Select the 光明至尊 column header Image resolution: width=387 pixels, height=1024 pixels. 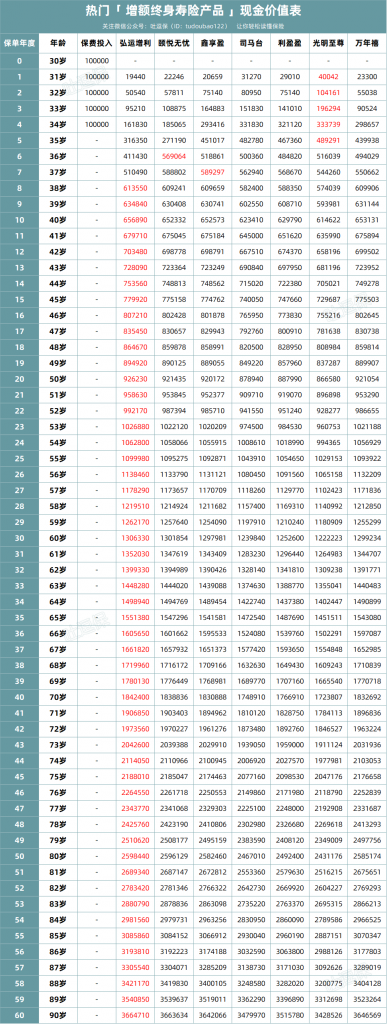pyautogui.click(x=328, y=43)
